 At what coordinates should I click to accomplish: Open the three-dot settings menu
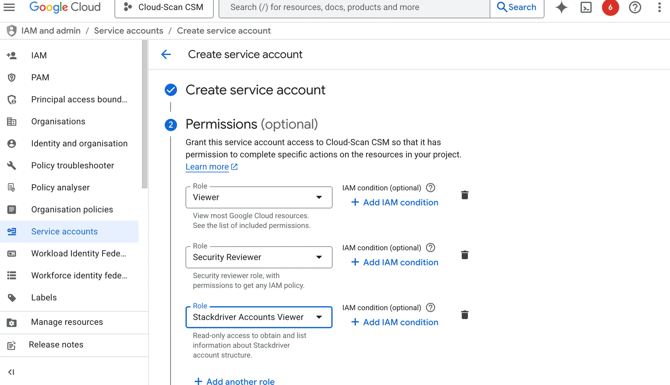point(659,7)
